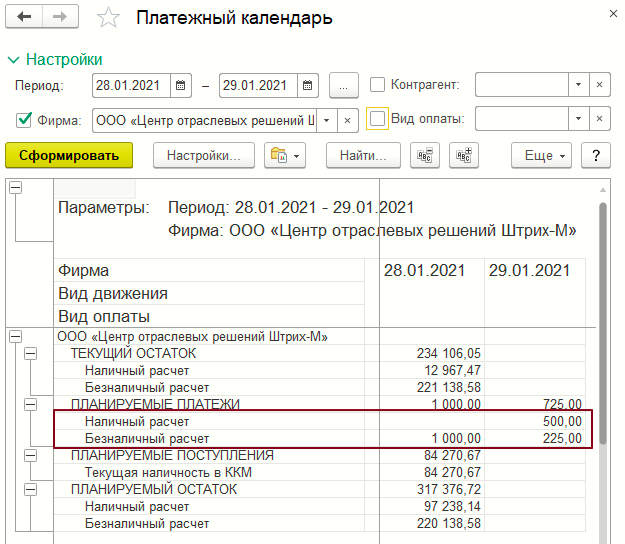Open the Вид оплаты dropdown list
This screenshot has height=544, width=625.
pos(579,120)
